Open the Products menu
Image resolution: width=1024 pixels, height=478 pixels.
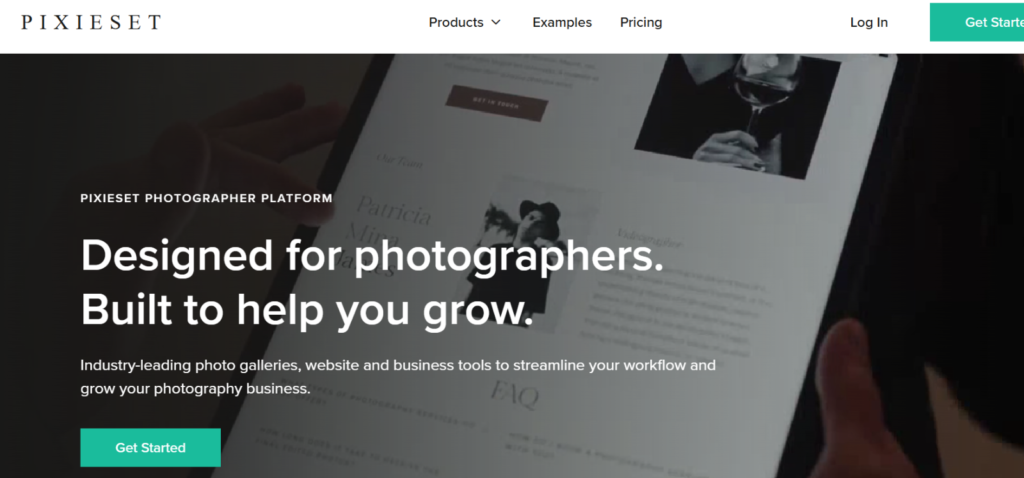(464, 22)
